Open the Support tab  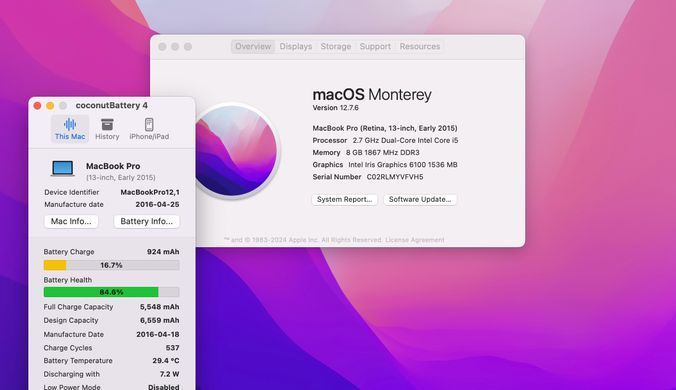(375, 47)
